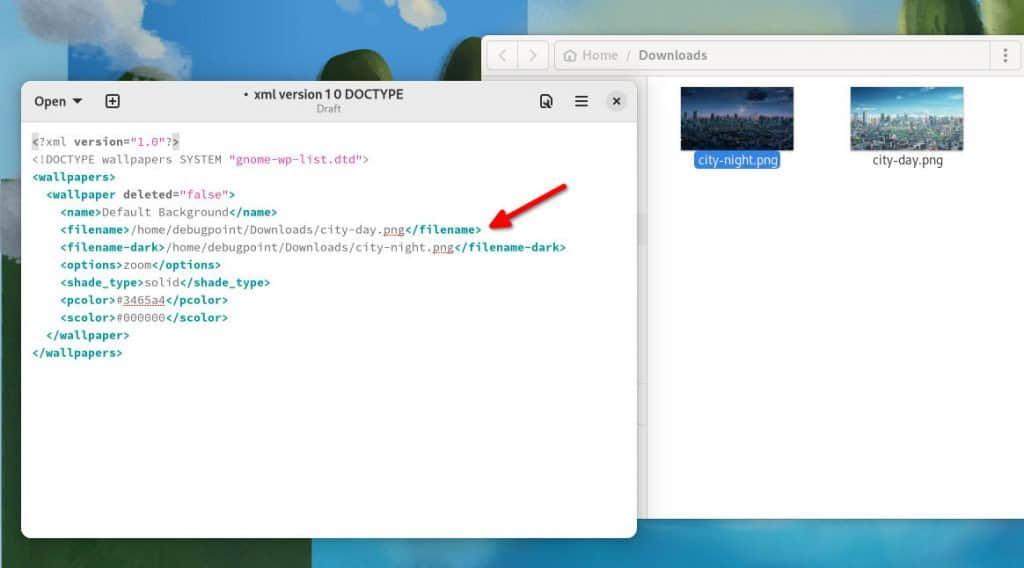
Task: Place cursor in the filename-dark city-night path
Action: tap(310, 247)
